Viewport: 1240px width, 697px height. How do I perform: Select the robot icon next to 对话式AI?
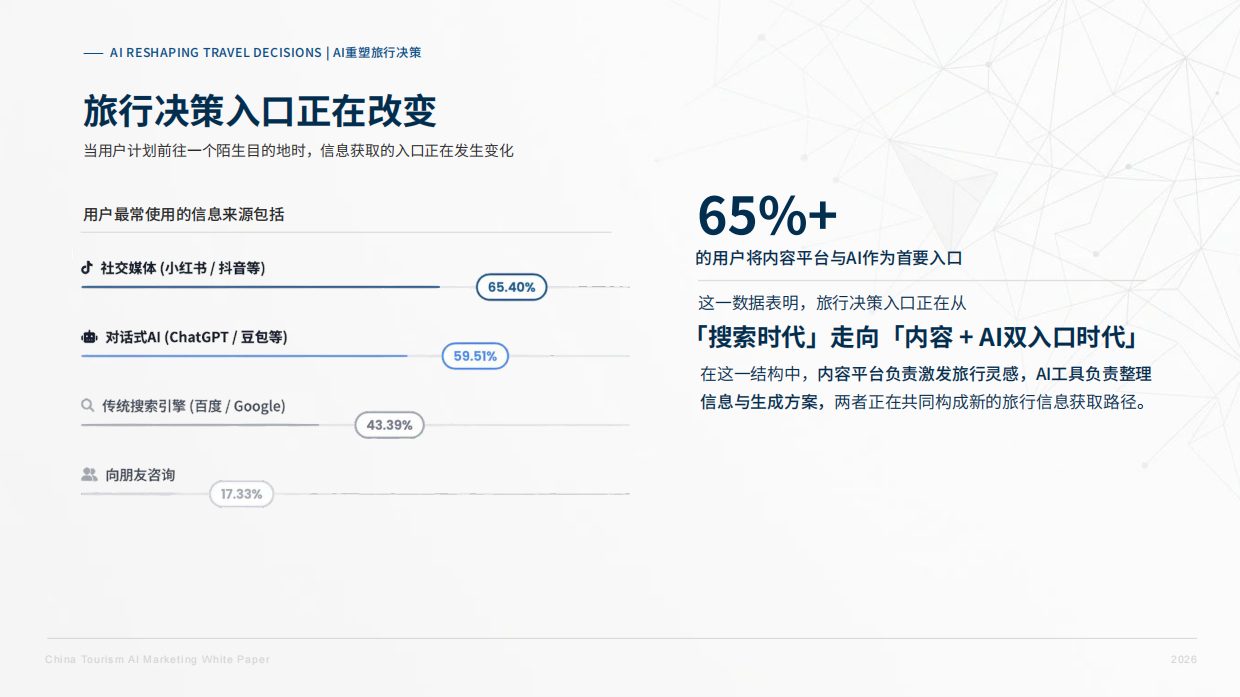click(88, 338)
